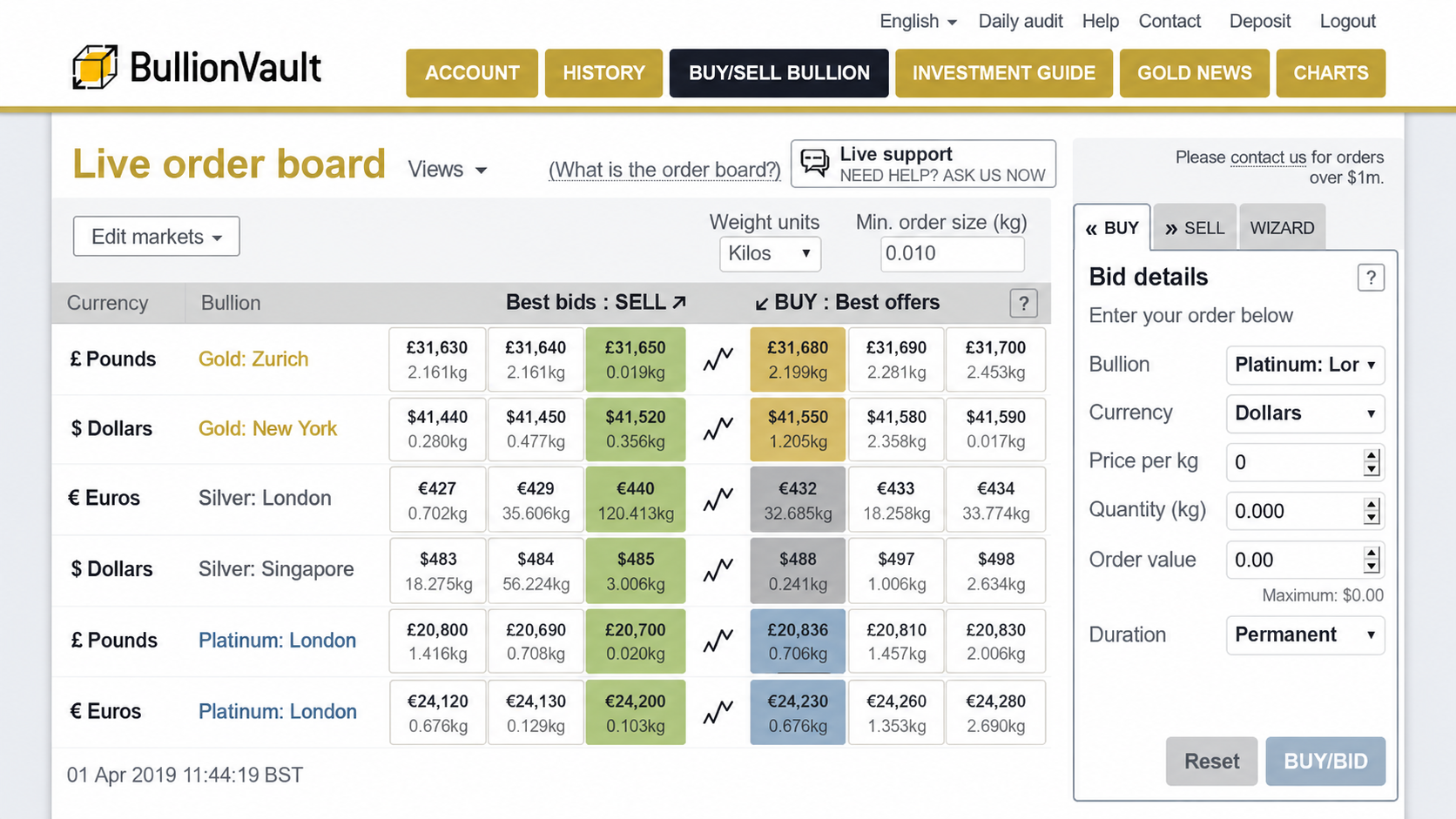Open the Silver: Singapore chart icon

pyautogui.click(x=718, y=570)
